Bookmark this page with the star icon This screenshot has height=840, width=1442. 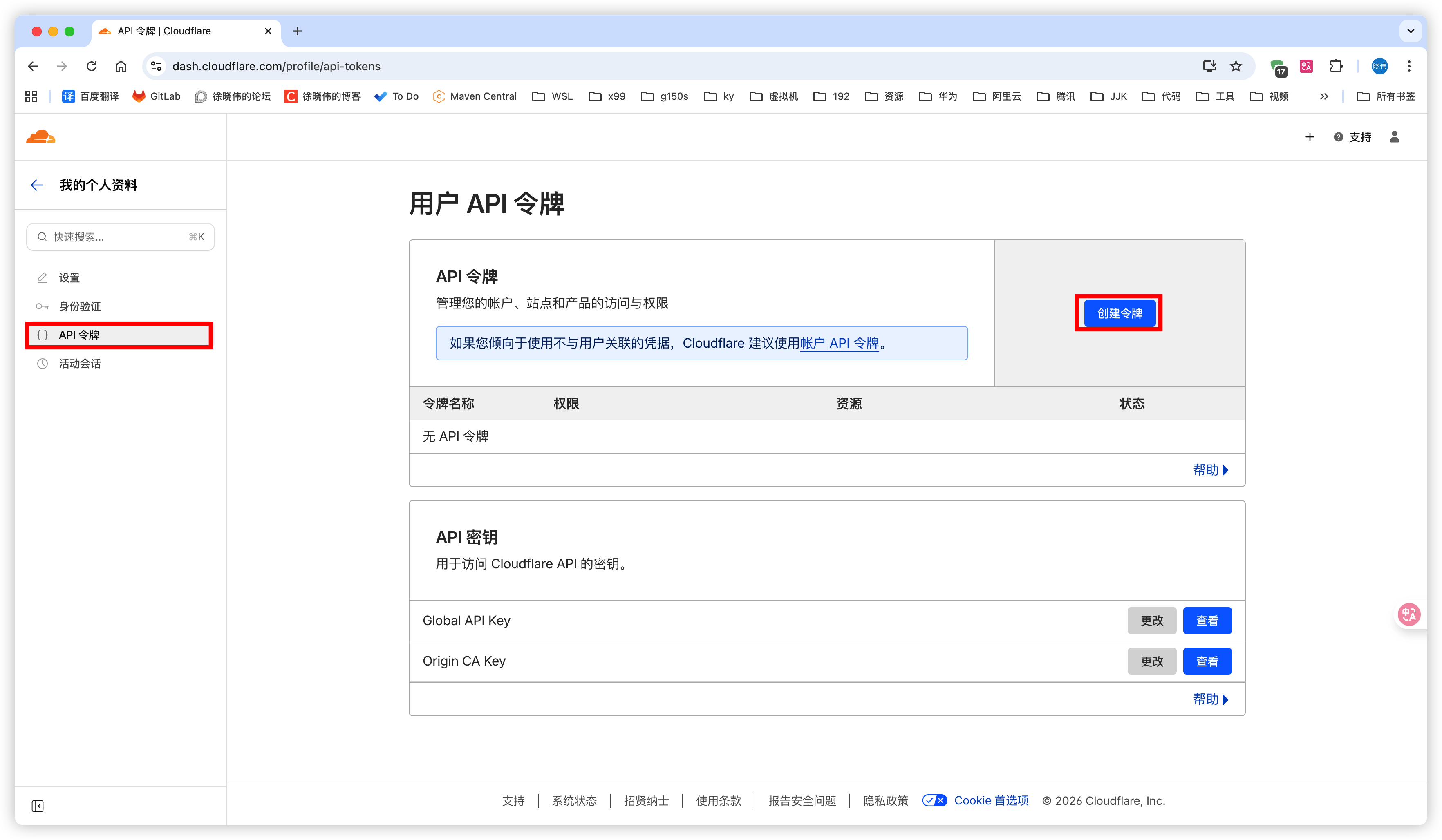1236,66
